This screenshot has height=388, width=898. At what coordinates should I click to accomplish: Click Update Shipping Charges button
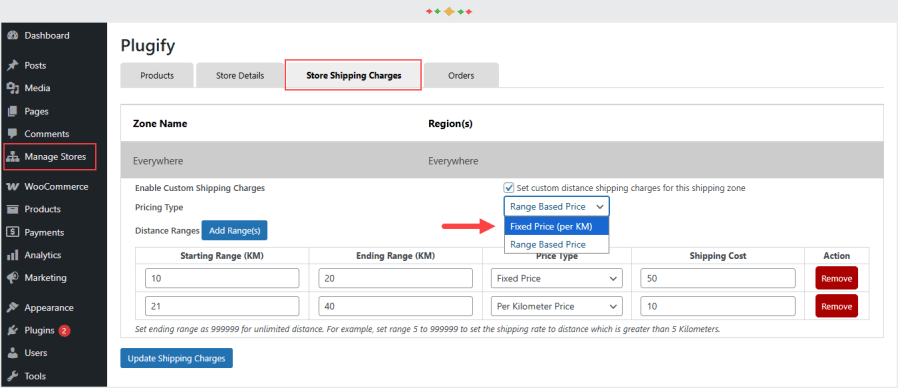(176, 358)
